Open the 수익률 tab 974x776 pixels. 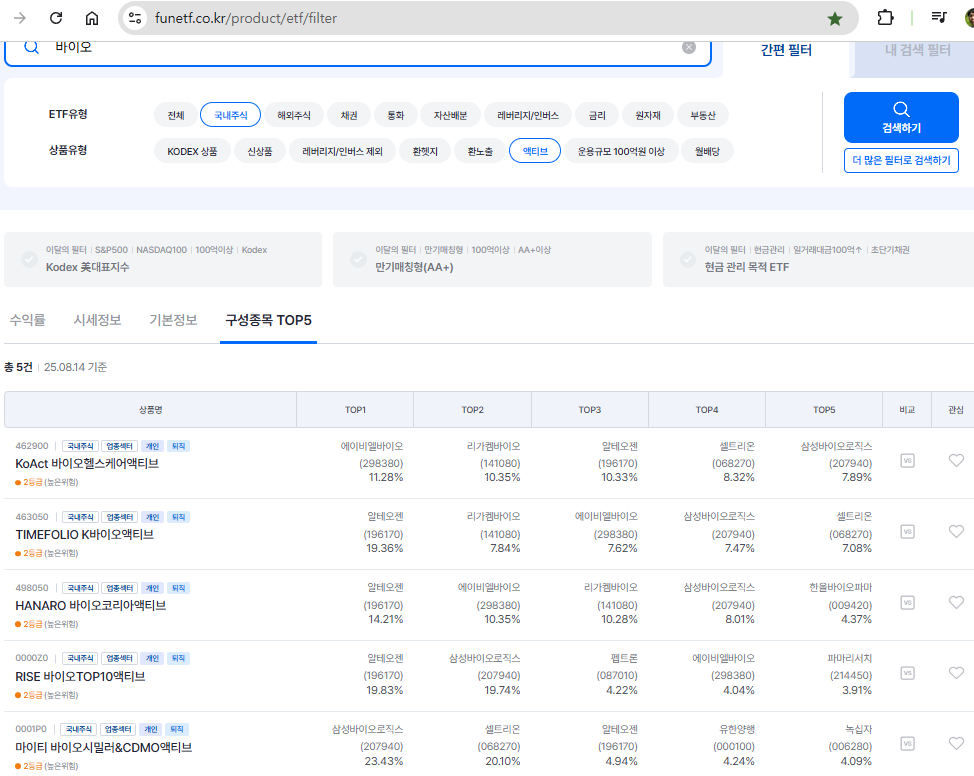(27, 320)
